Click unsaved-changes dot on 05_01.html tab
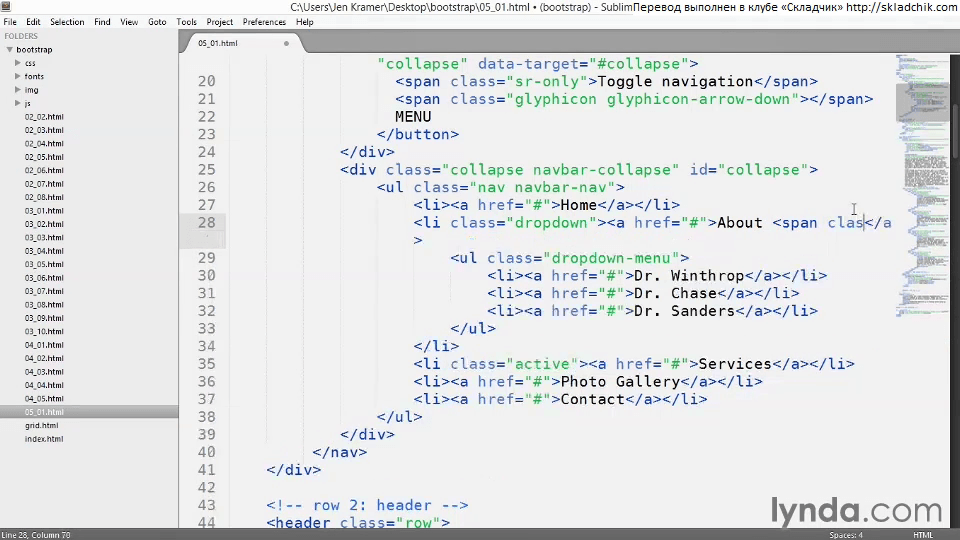This screenshot has width=960, height=540. [286, 43]
